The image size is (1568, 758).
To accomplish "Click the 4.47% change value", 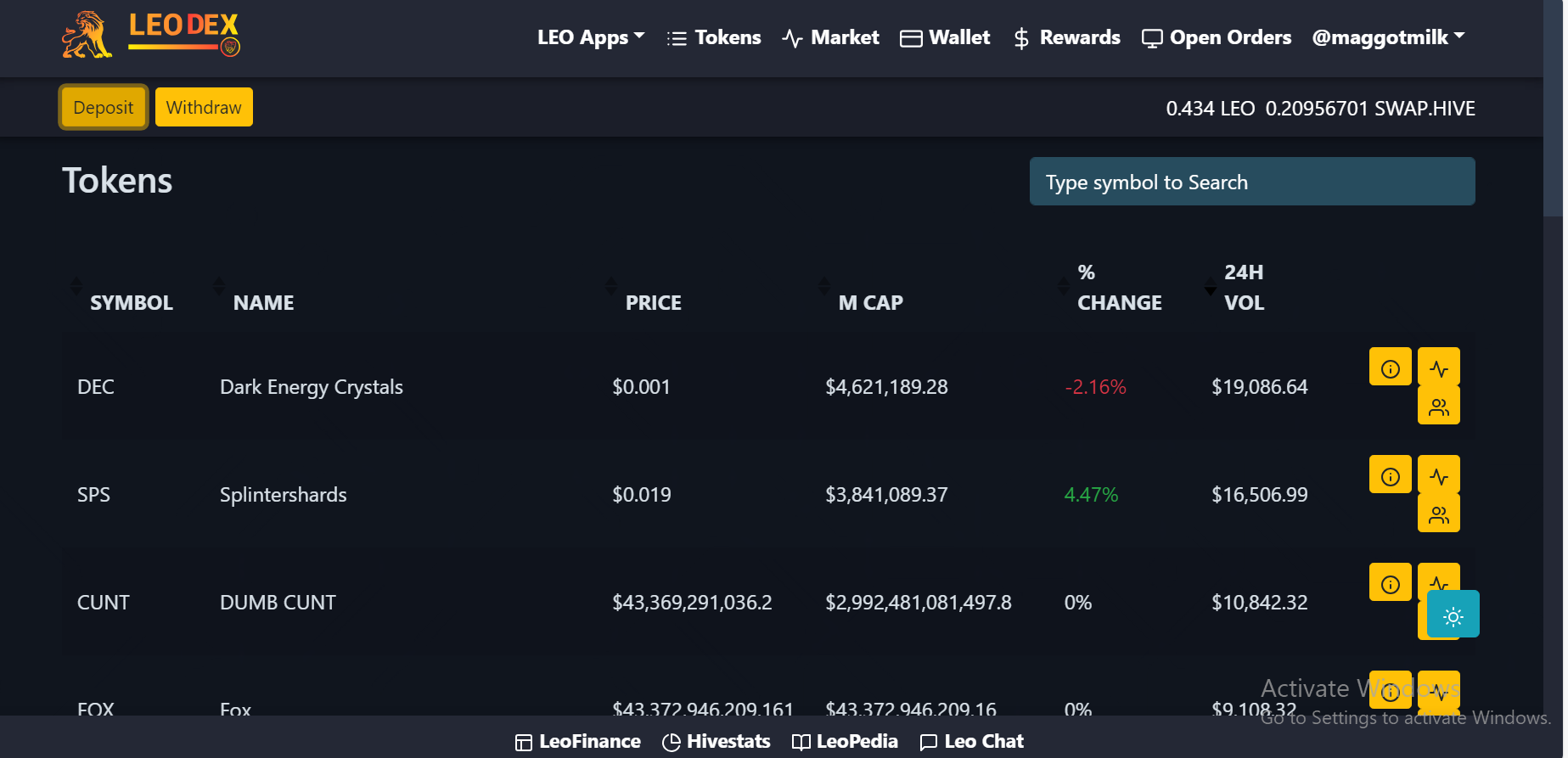I will point(1091,495).
